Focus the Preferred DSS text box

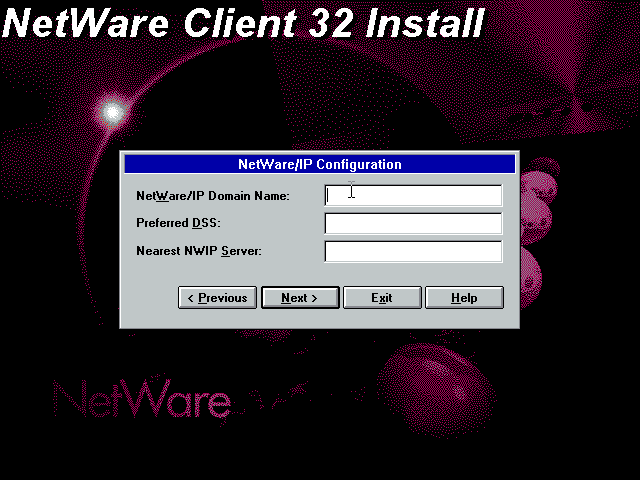point(413,223)
